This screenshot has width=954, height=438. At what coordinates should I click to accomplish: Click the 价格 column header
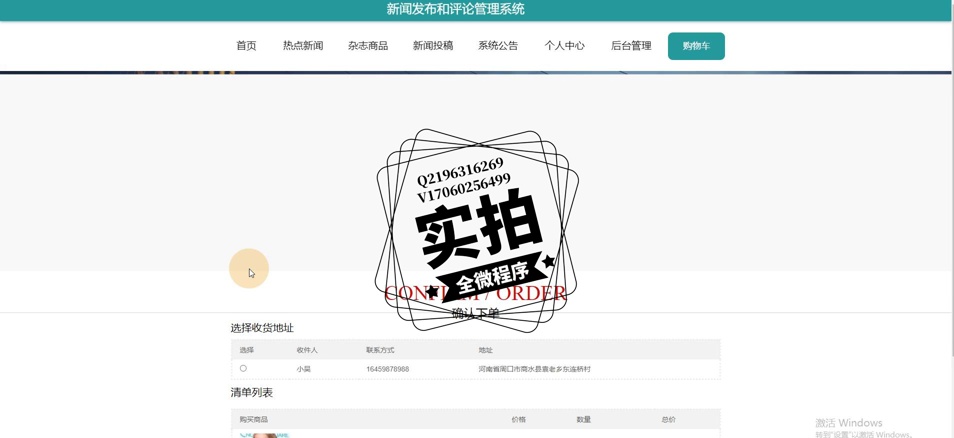pos(518,419)
